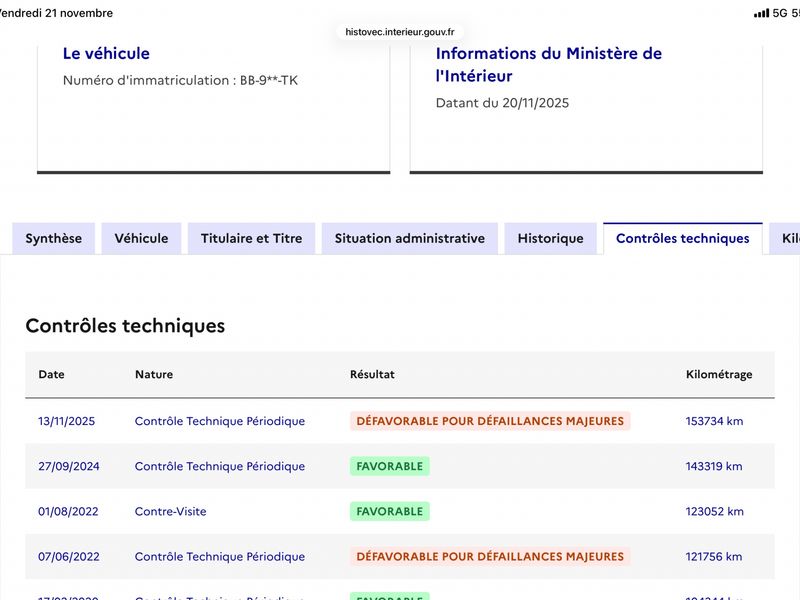
Task: Go to the Historique tab
Action: pos(550,238)
